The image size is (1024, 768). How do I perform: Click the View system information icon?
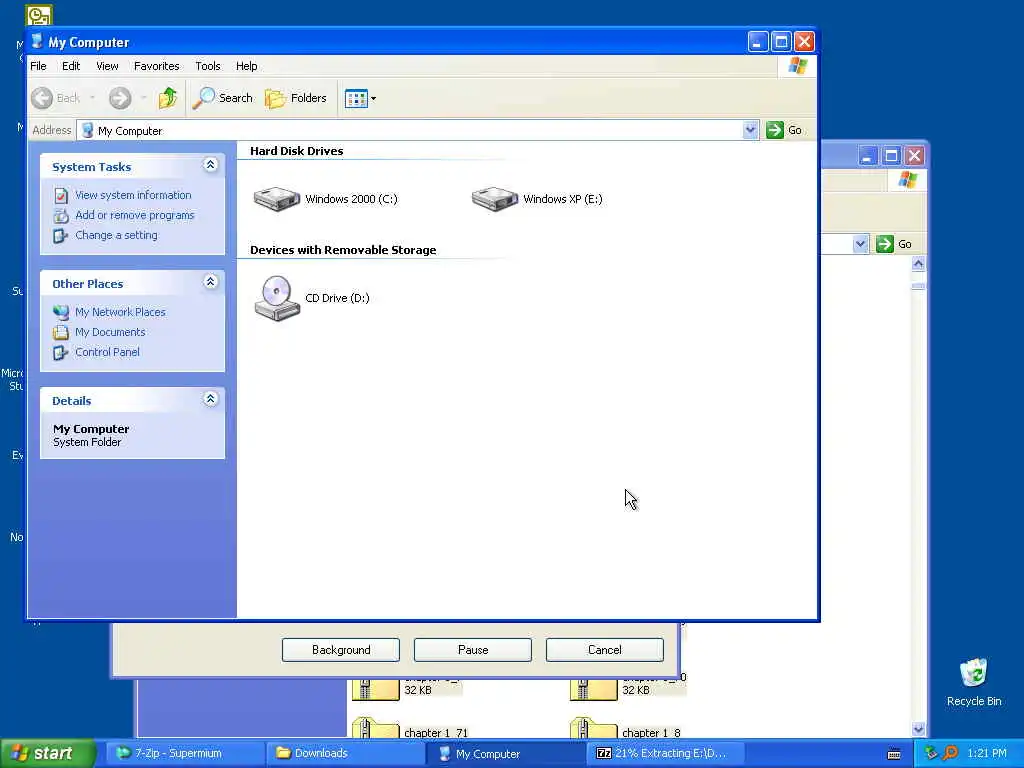click(61, 195)
